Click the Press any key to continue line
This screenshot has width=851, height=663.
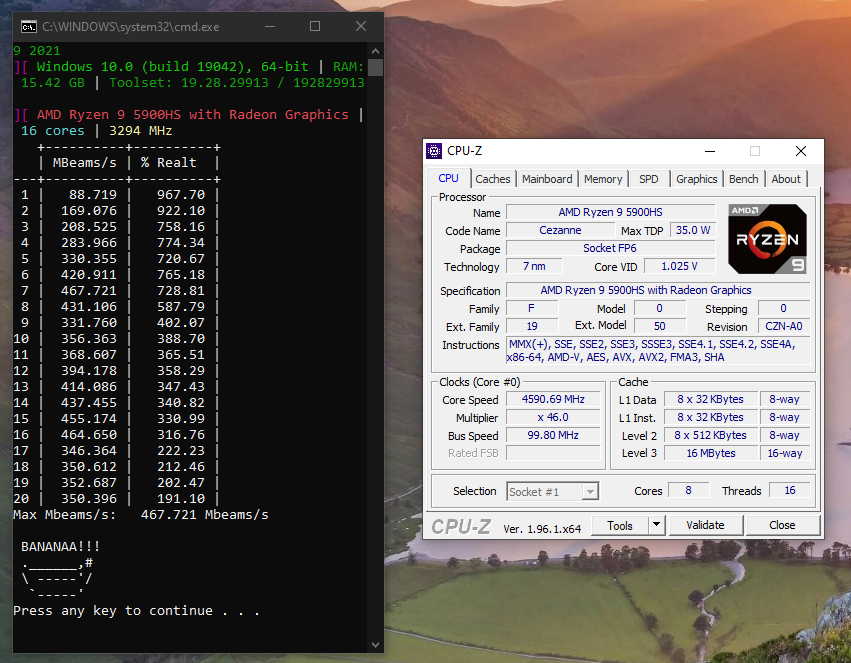click(x=136, y=611)
